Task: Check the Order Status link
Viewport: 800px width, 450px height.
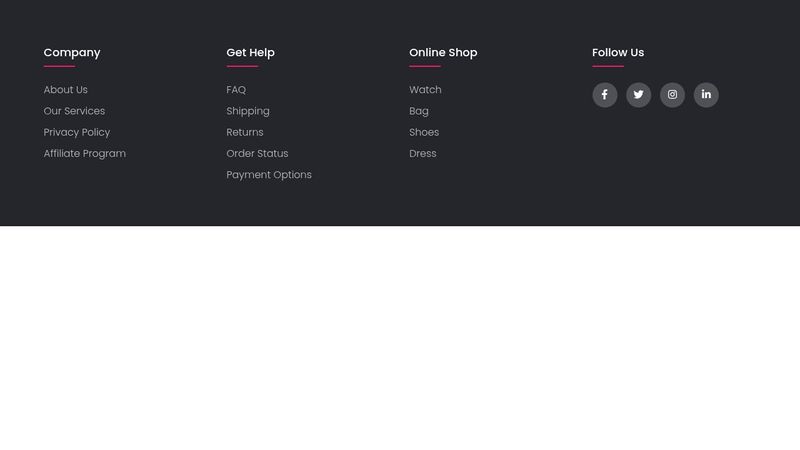Action: [257, 154]
